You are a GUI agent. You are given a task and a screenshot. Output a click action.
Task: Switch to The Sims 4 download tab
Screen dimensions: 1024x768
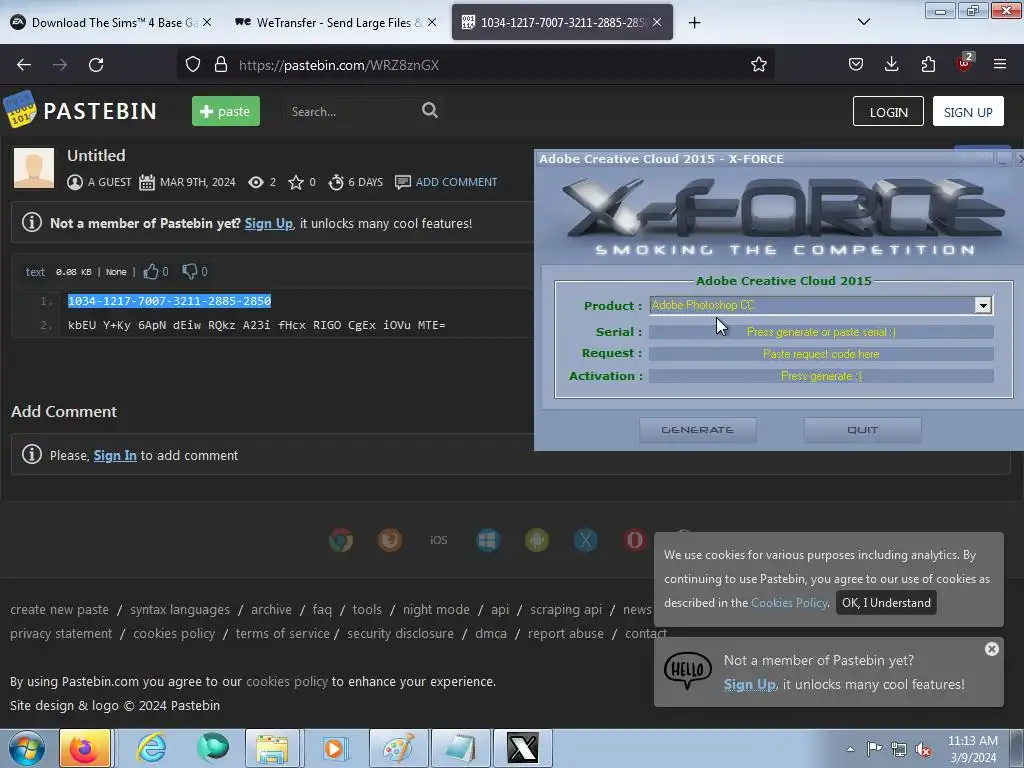click(x=110, y=22)
